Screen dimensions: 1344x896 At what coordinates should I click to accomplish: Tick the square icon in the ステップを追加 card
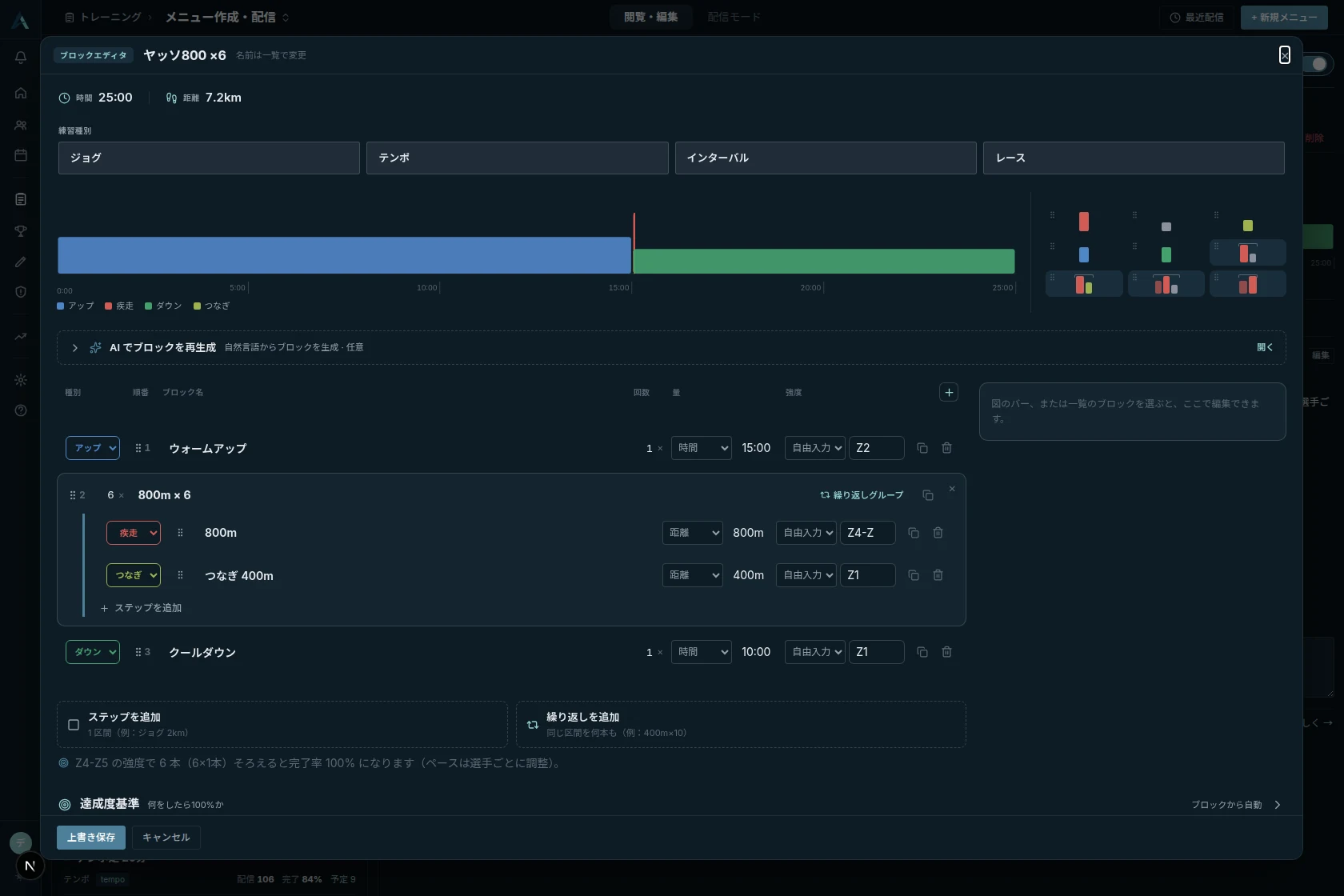[x=74, y=725]
